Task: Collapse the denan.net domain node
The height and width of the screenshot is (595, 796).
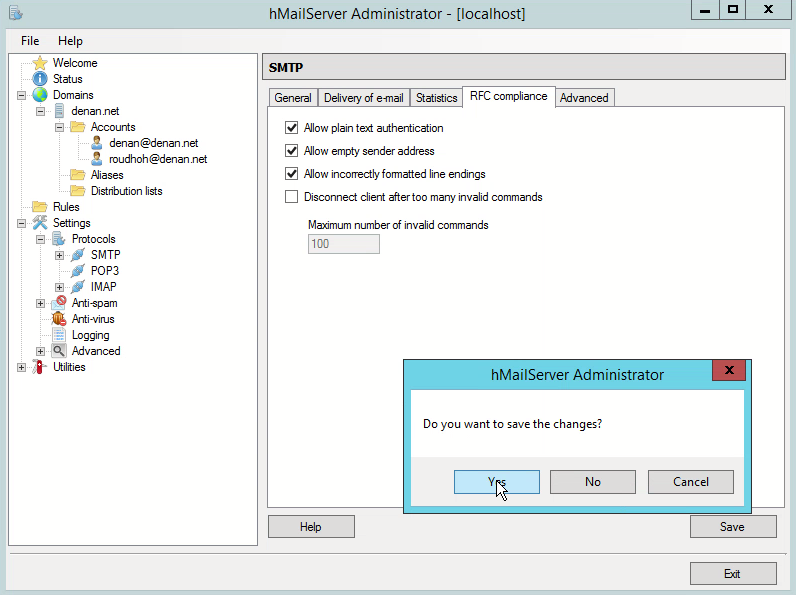Action: (x=40, y=111)
